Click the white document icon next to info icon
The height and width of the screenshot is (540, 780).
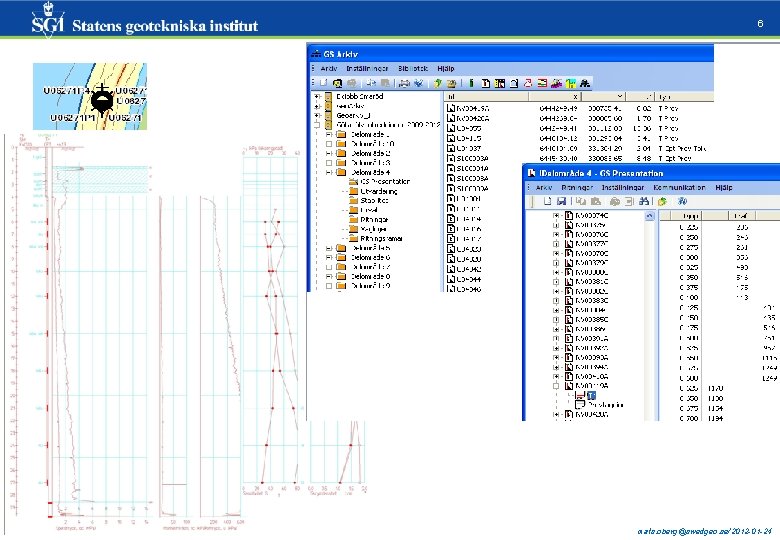486,83
